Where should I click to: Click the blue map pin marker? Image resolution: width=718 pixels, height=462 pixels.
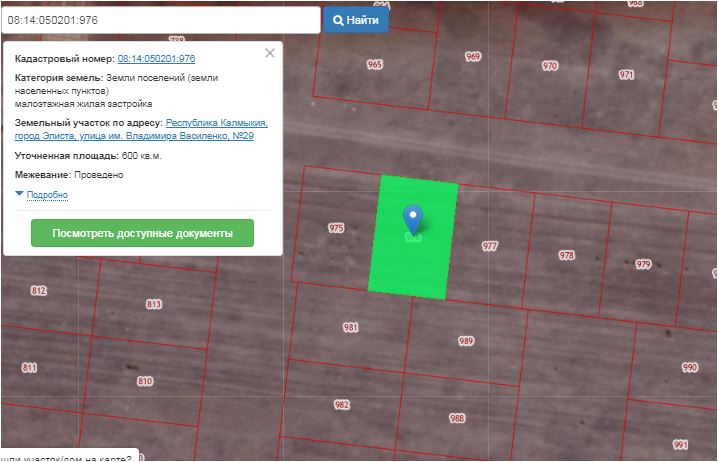[412, 217]
